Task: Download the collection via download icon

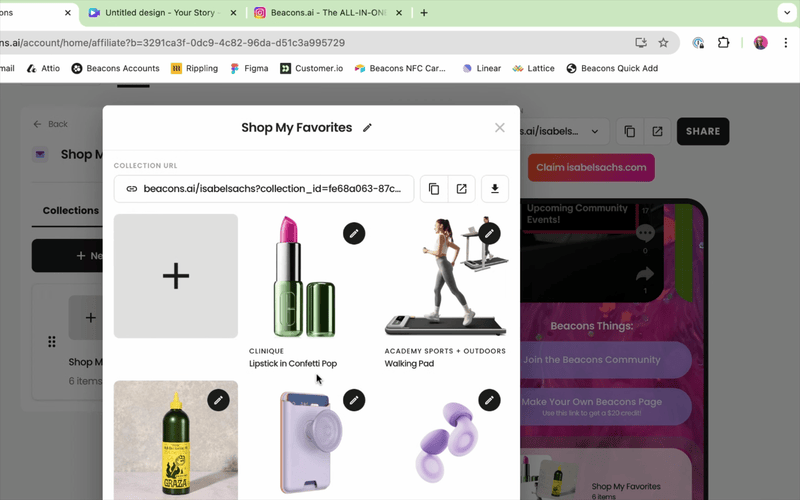Action: (x=494, y=189)
